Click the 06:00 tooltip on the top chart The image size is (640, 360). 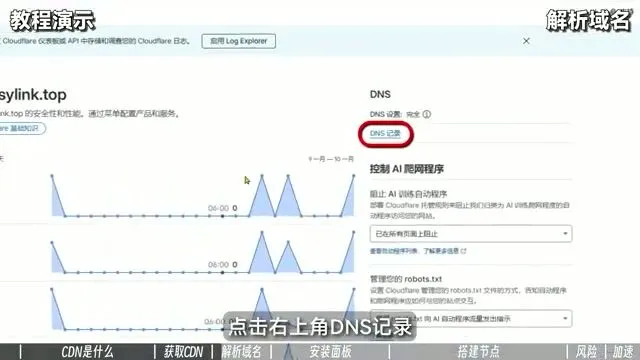tap(222, 208)
